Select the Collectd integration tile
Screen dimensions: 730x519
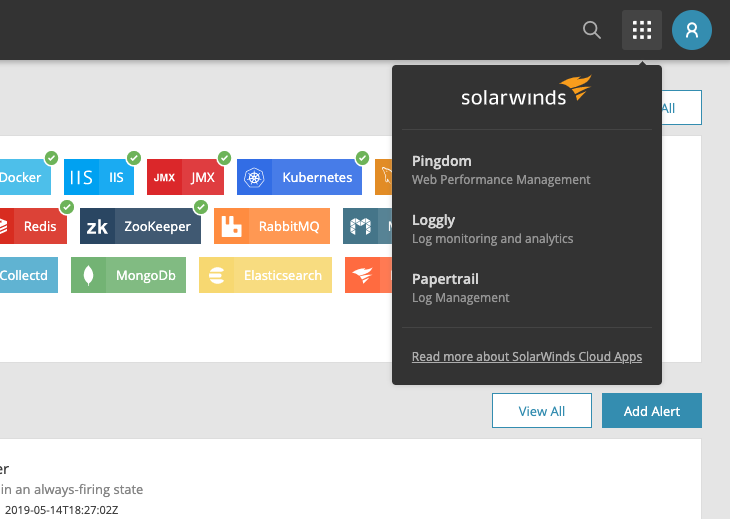pyautogui.click(x=29, y=275)
